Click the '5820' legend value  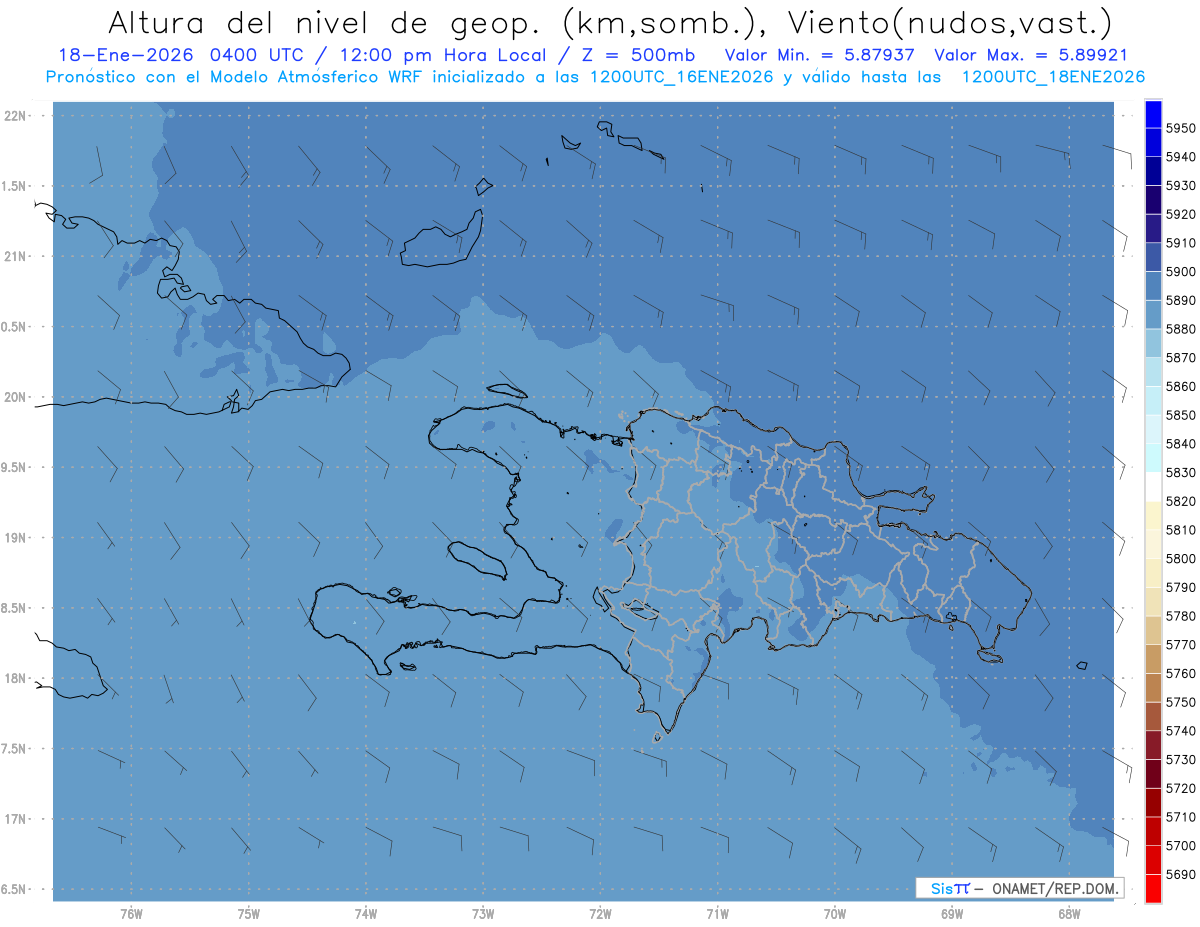point(1181,501)
